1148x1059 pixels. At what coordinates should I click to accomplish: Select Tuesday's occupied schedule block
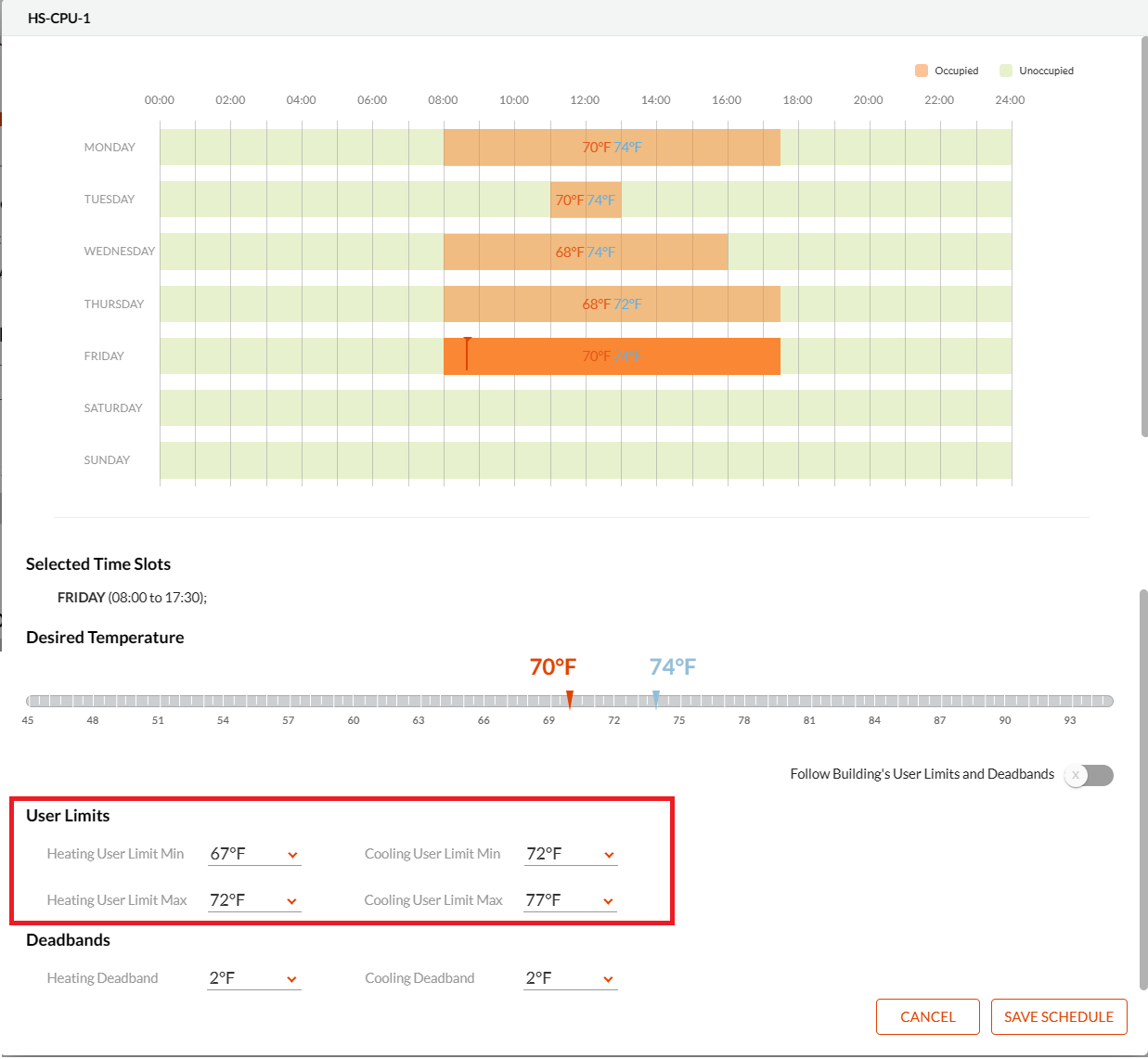(x=586, y=200)
